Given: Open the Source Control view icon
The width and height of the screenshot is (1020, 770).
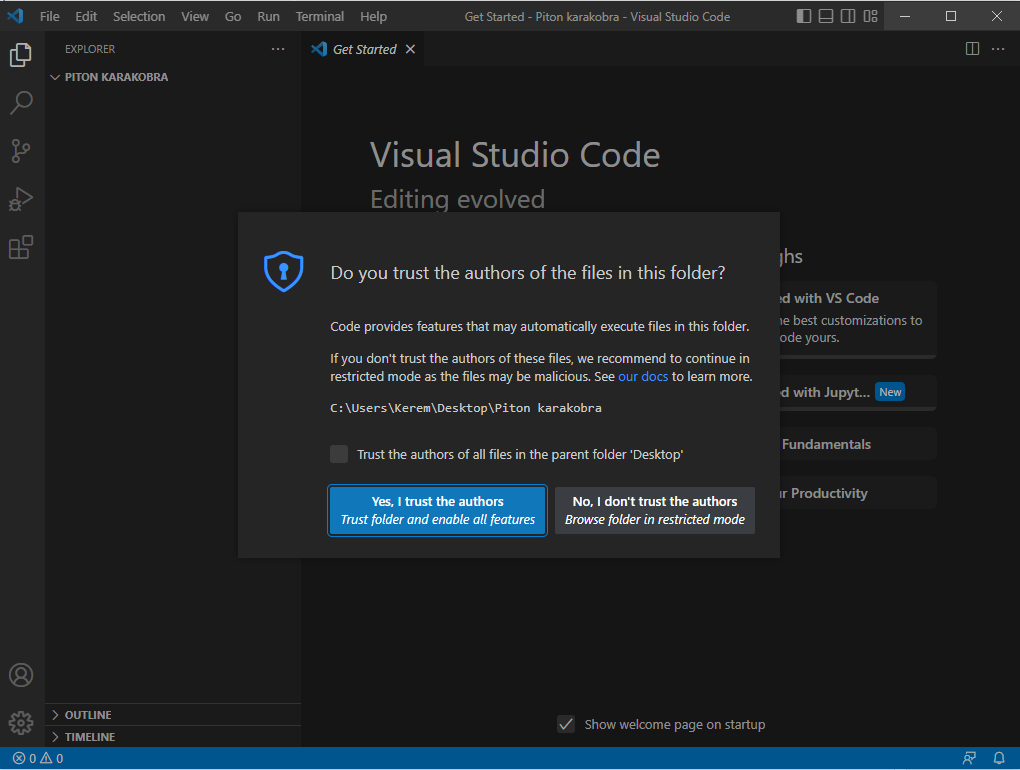Looking at the screenshot, I should tap(21, 151).
